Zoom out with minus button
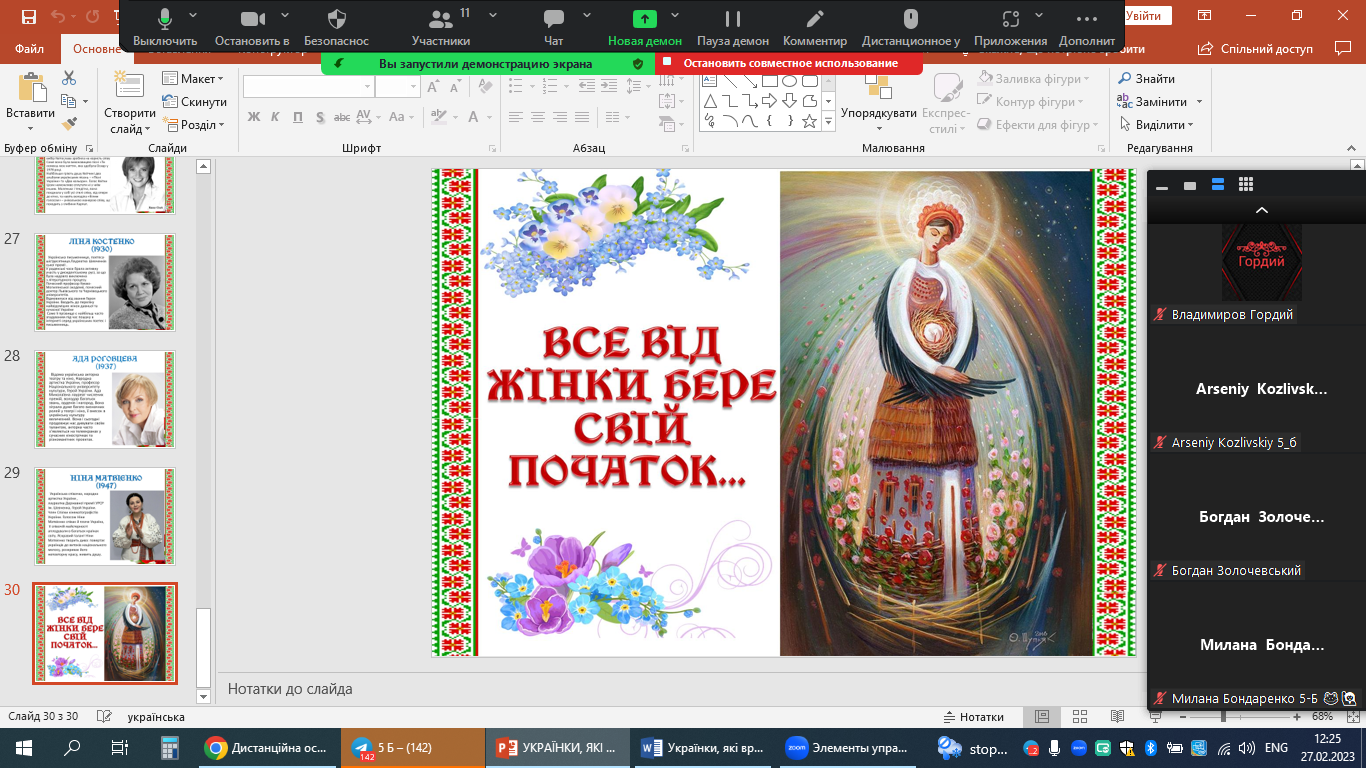Image resolution: width=1366 pixels, height=768 pixels. pyautogui.click(x=1181, y=716)
